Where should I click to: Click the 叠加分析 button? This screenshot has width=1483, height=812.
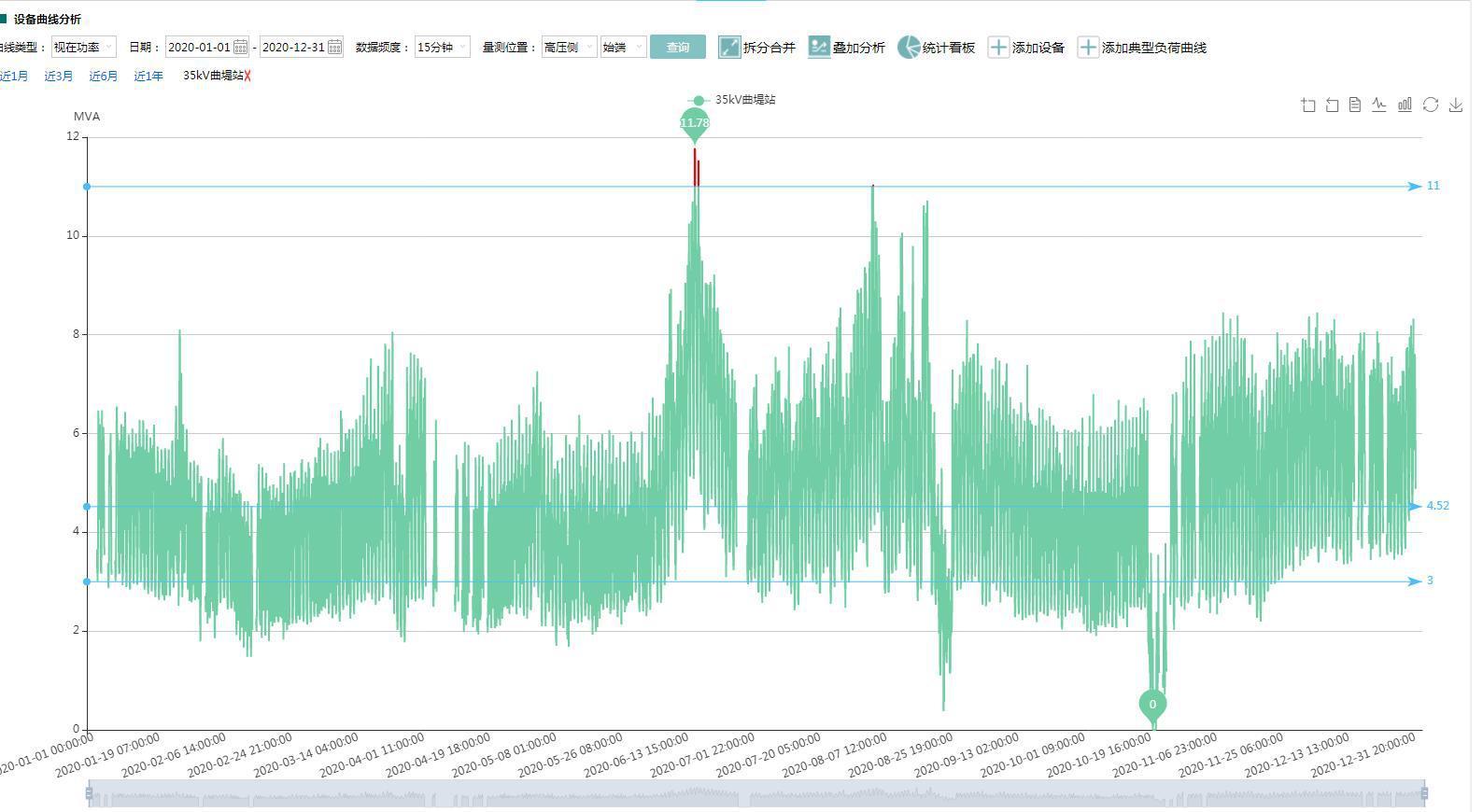tap(846, 47)
